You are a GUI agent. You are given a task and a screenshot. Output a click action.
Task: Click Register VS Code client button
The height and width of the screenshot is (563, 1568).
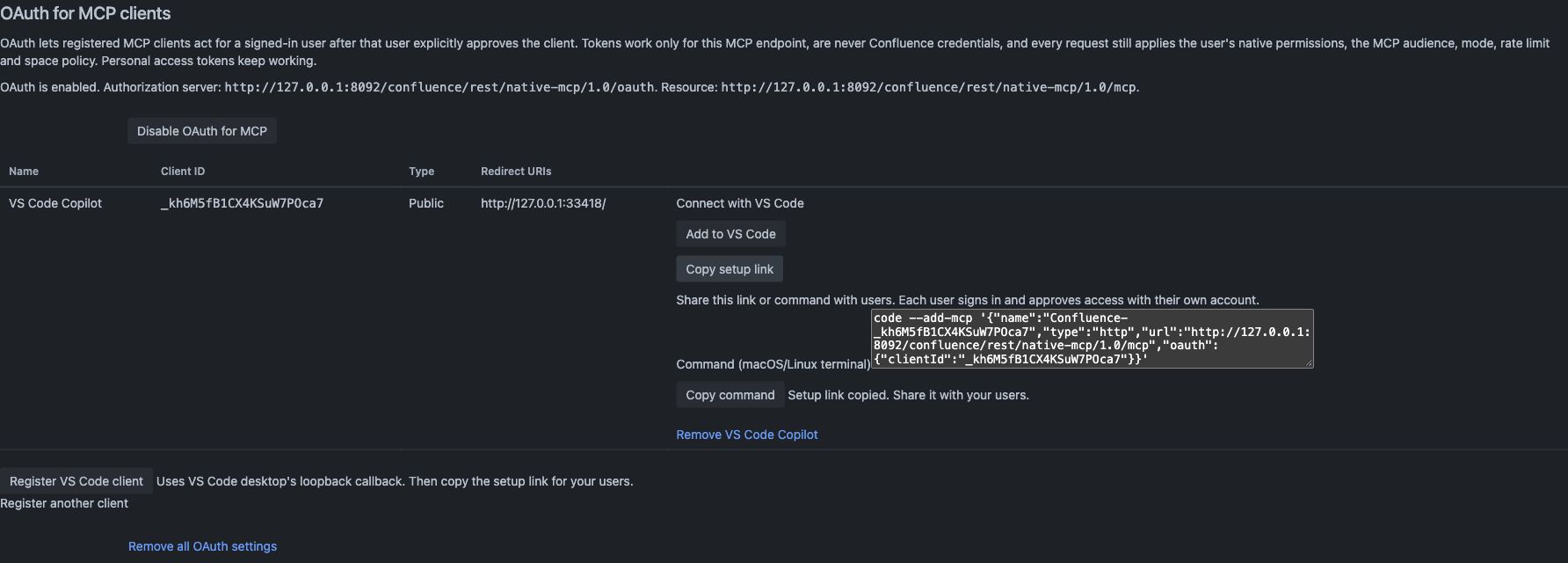pyautogui.click(x=76, y=481)
